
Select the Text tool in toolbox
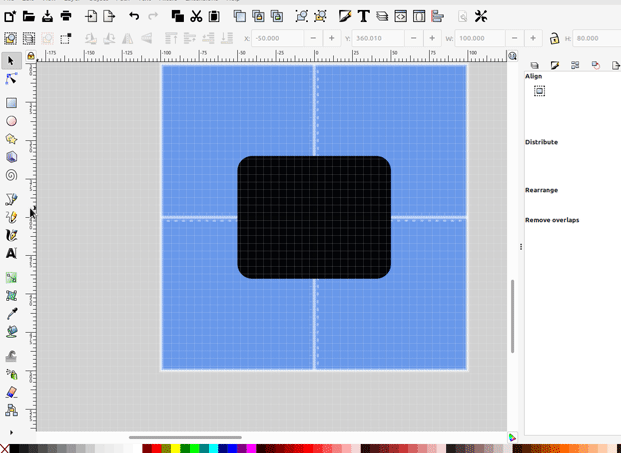coord(12,254)
